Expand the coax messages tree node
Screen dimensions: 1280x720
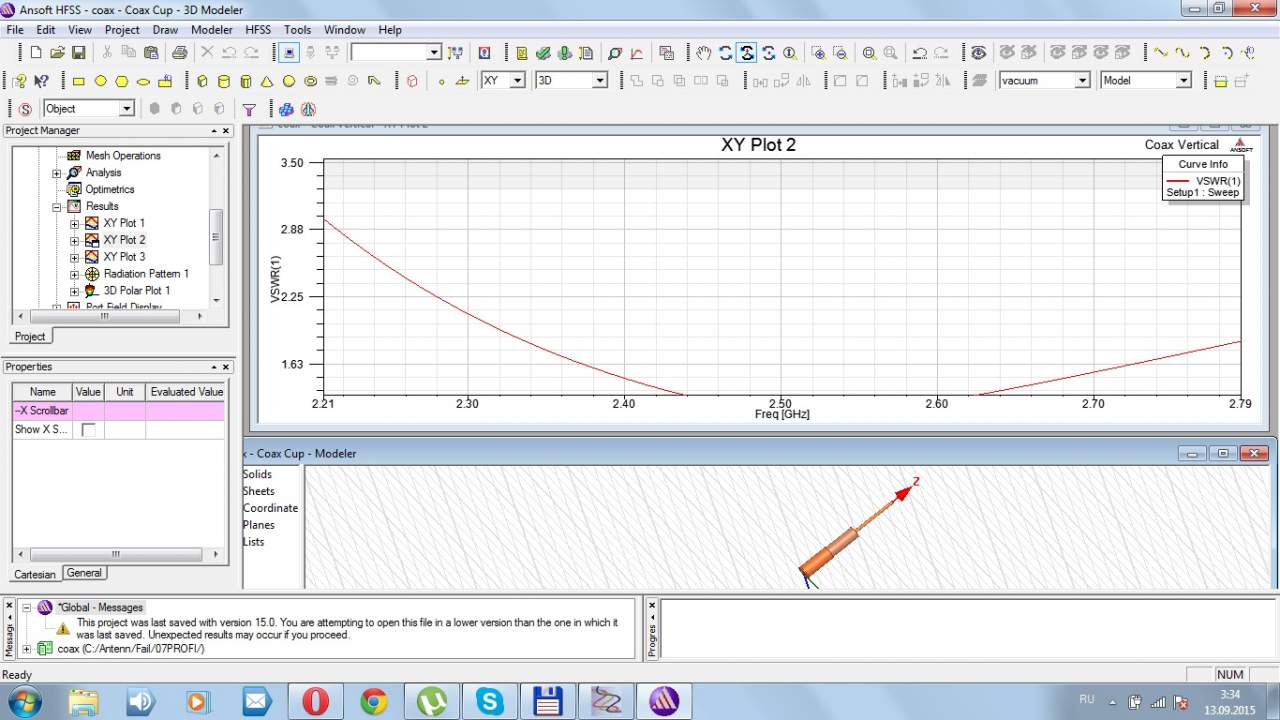tap(26, 649)
